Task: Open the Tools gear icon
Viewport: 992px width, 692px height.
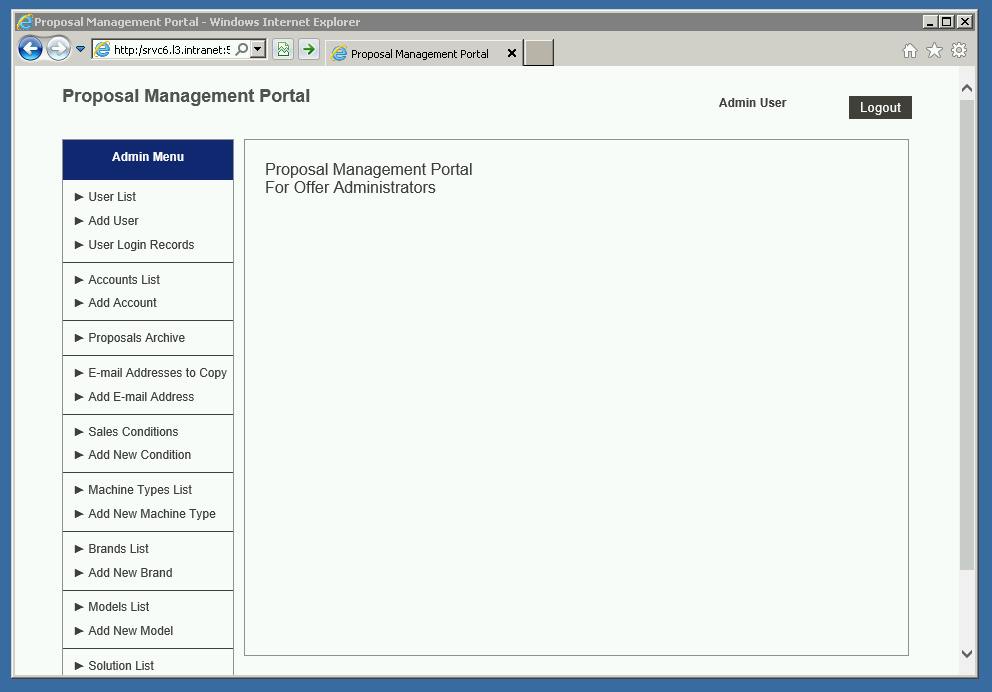Action: (959, 51)
